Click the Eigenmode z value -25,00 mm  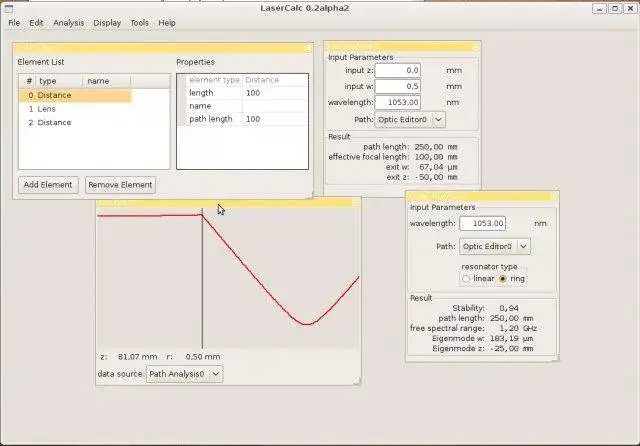pyautogui.click(x=511, y=348)
